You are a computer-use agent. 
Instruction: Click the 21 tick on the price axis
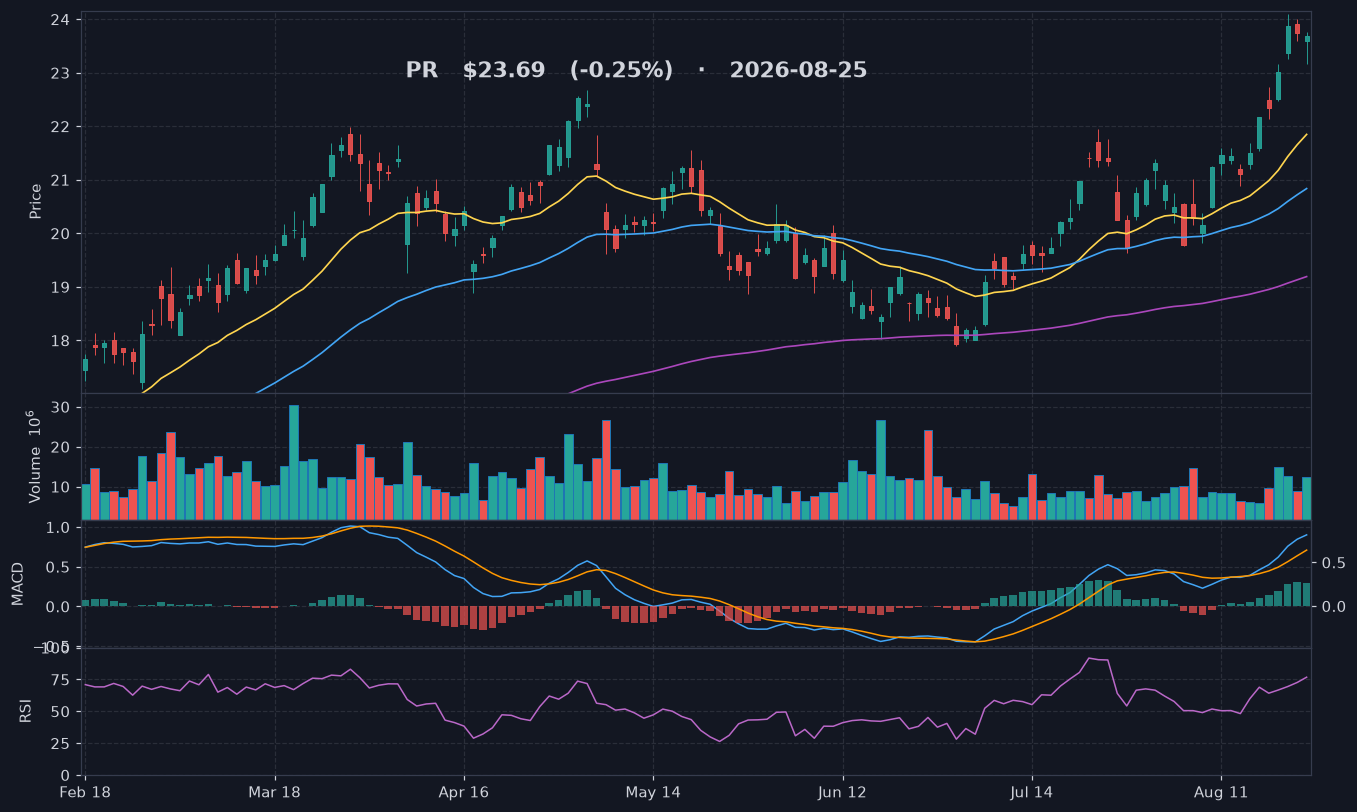pyautogui.click(x=60, y=181)
